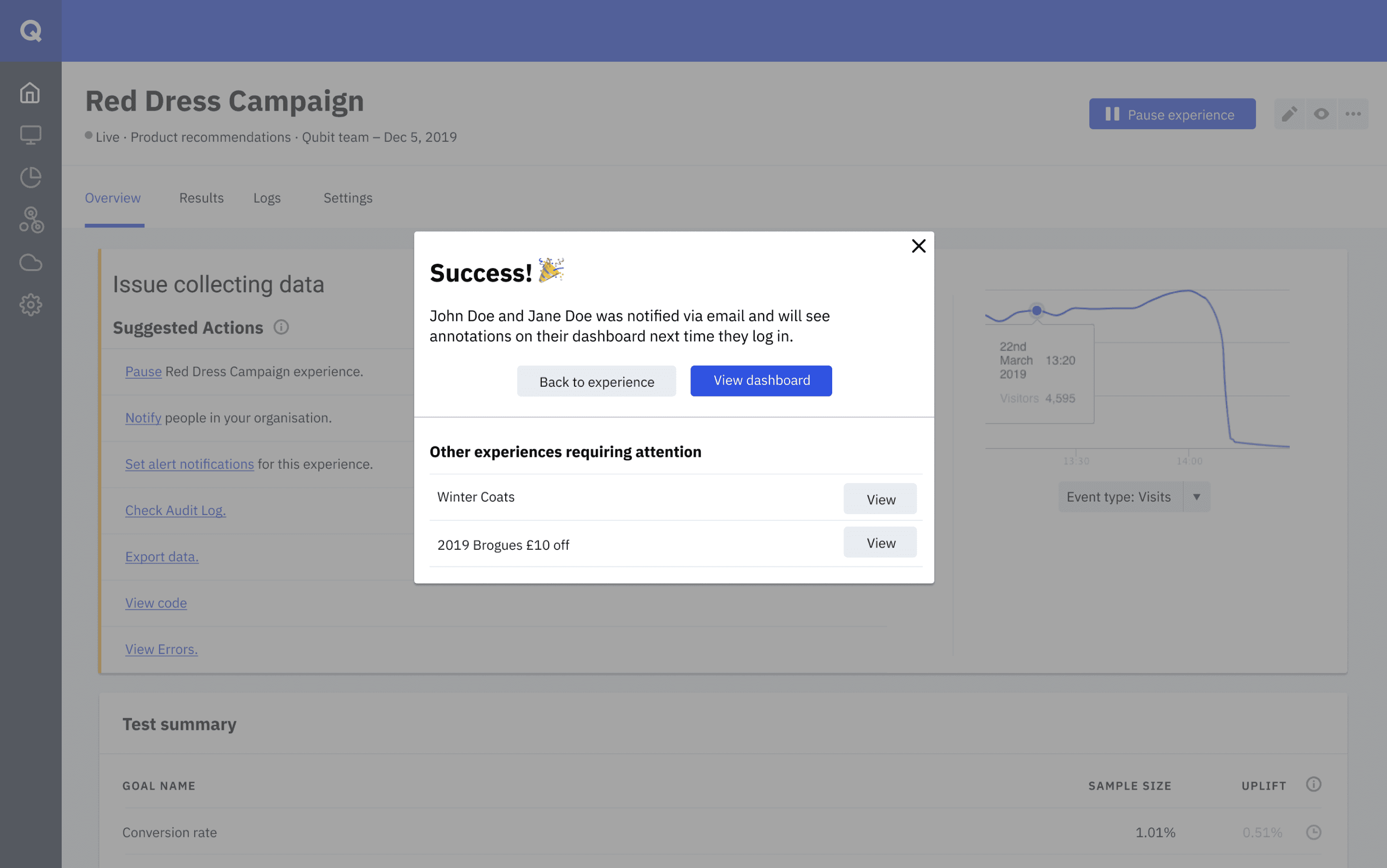Switch to the Results tab
The width and height of the screenshot is (1387, 868).
(x=201, y=198)
